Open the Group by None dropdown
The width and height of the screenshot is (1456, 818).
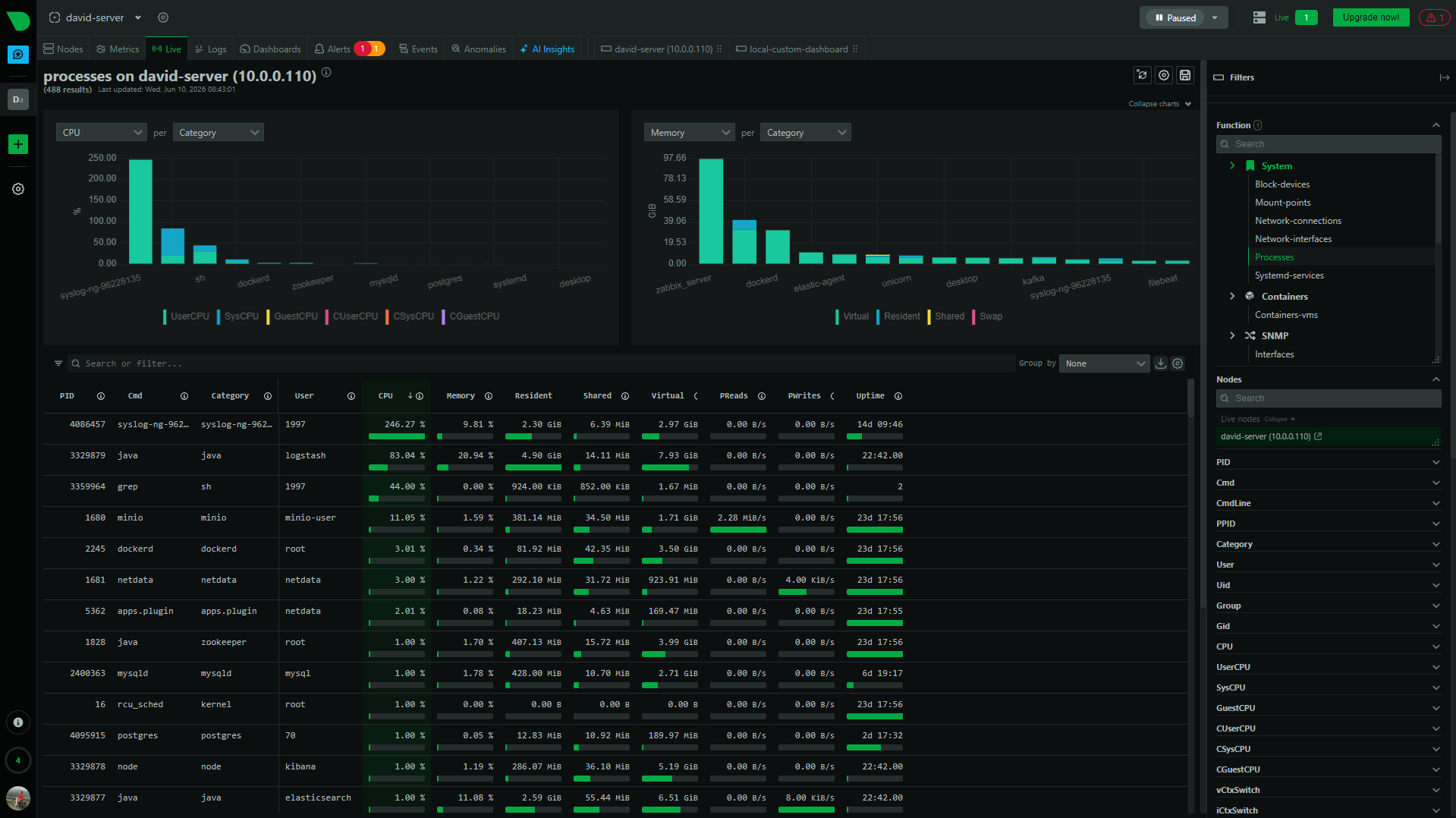pyautogui.click(x=1105, y=363)
